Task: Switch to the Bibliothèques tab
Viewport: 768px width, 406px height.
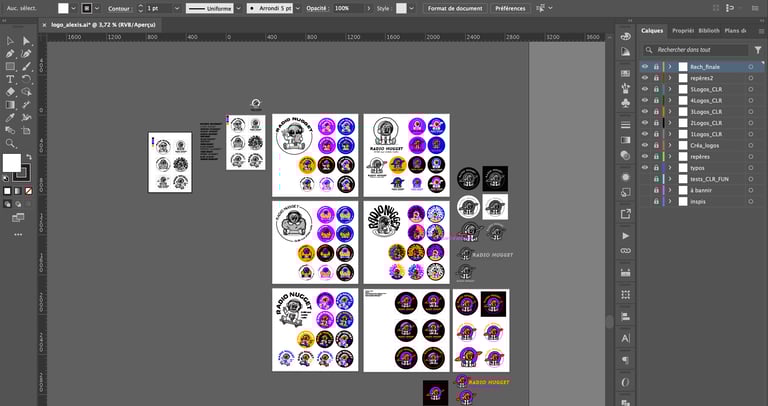Action: [709, 30]
